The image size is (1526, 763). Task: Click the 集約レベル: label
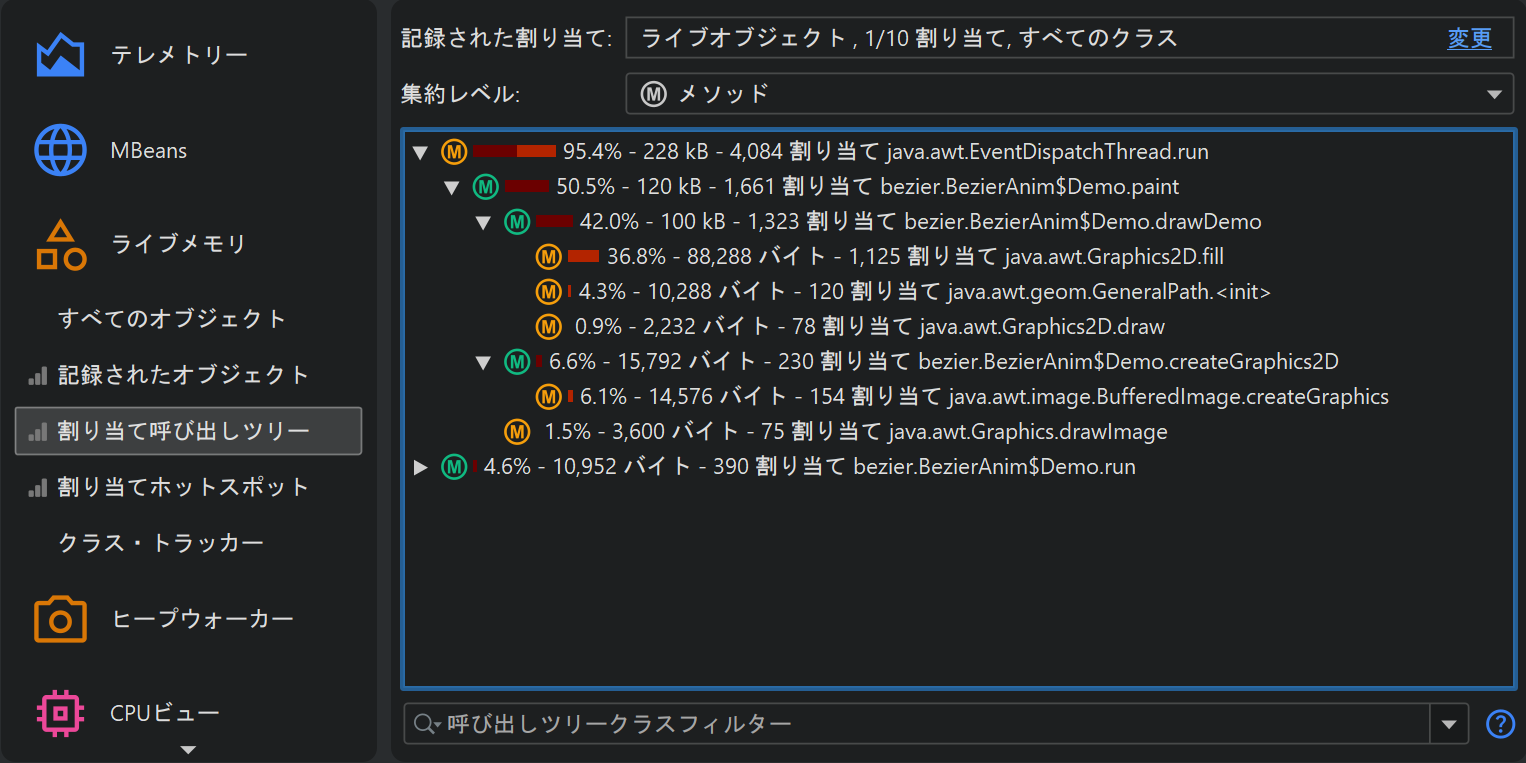[x=461, y=95]
